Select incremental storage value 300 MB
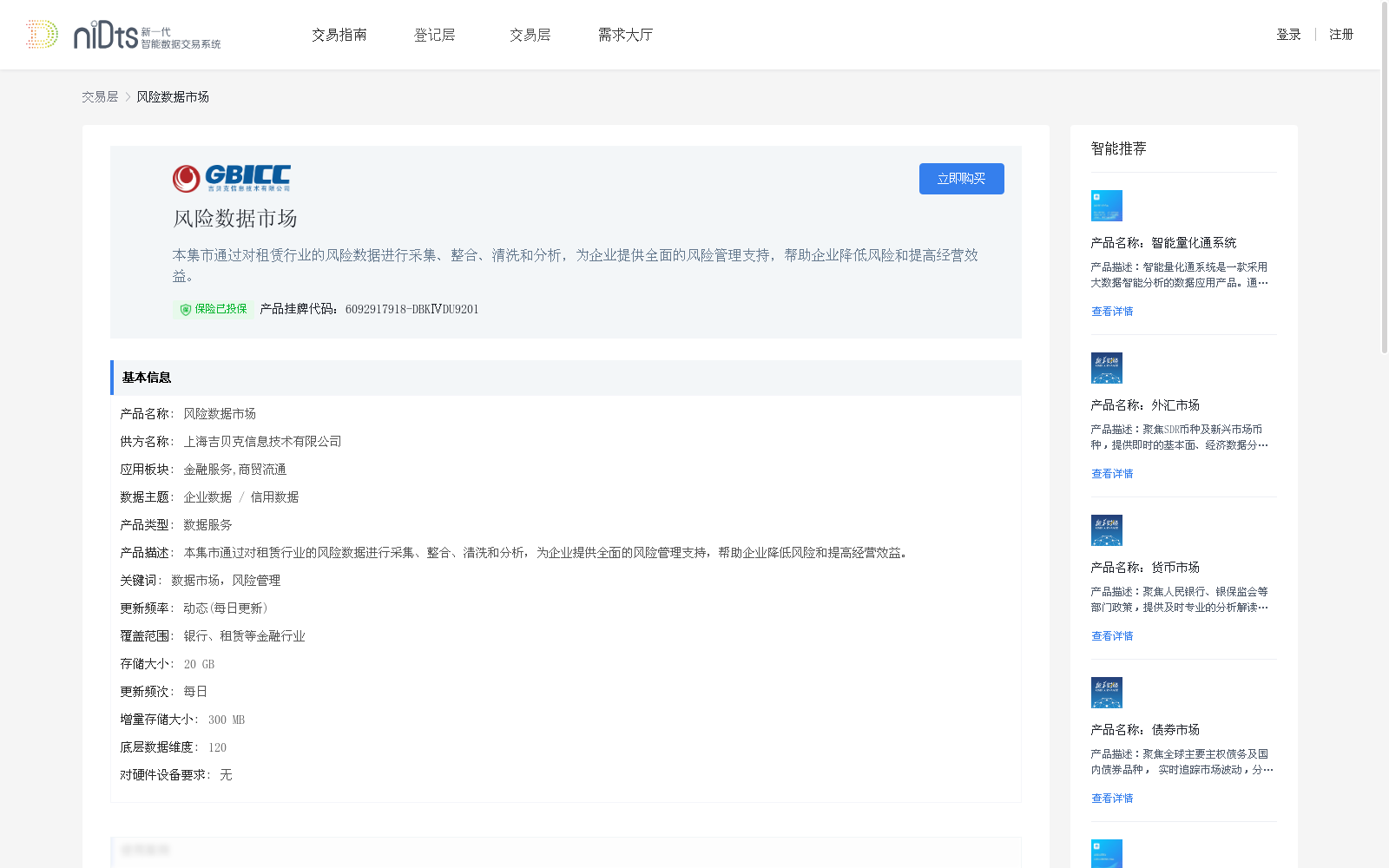The height and width of the screenshot is (868, 1389). click(227, 720)
